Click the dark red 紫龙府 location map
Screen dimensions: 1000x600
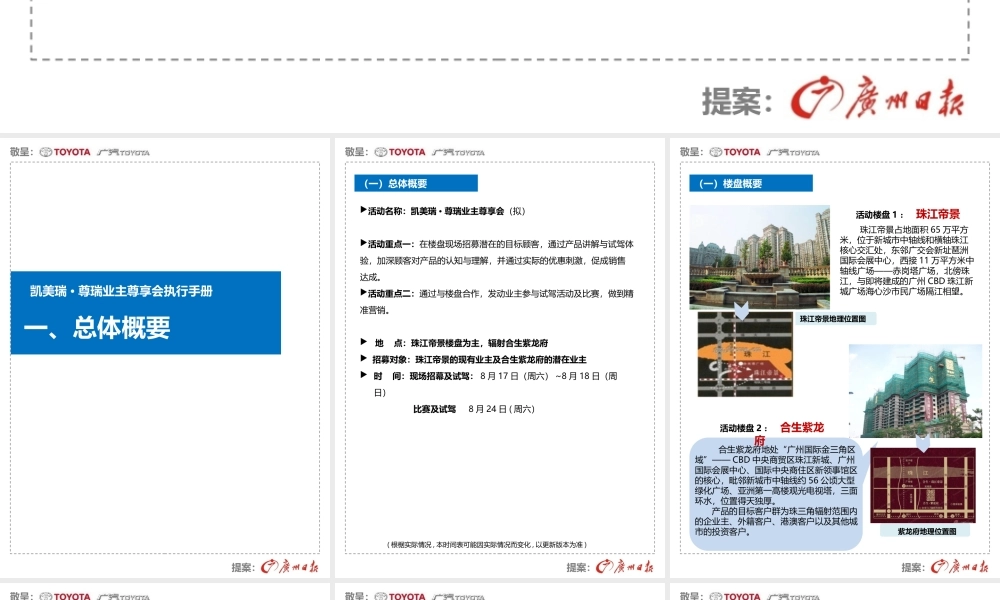pos(923,485)
